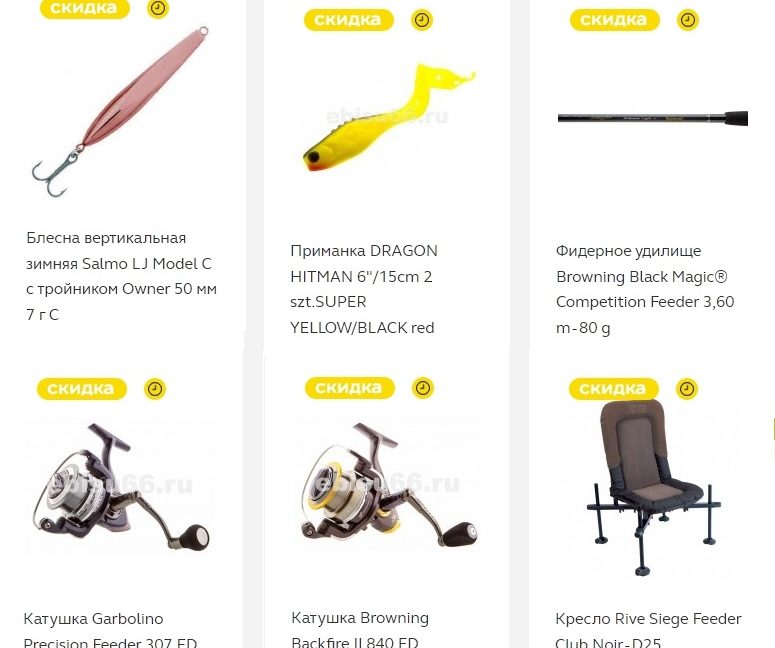775x648 pixels.
Task: Click the clock icon above Browning Backfire reel
Action: (x=423, y=388)
